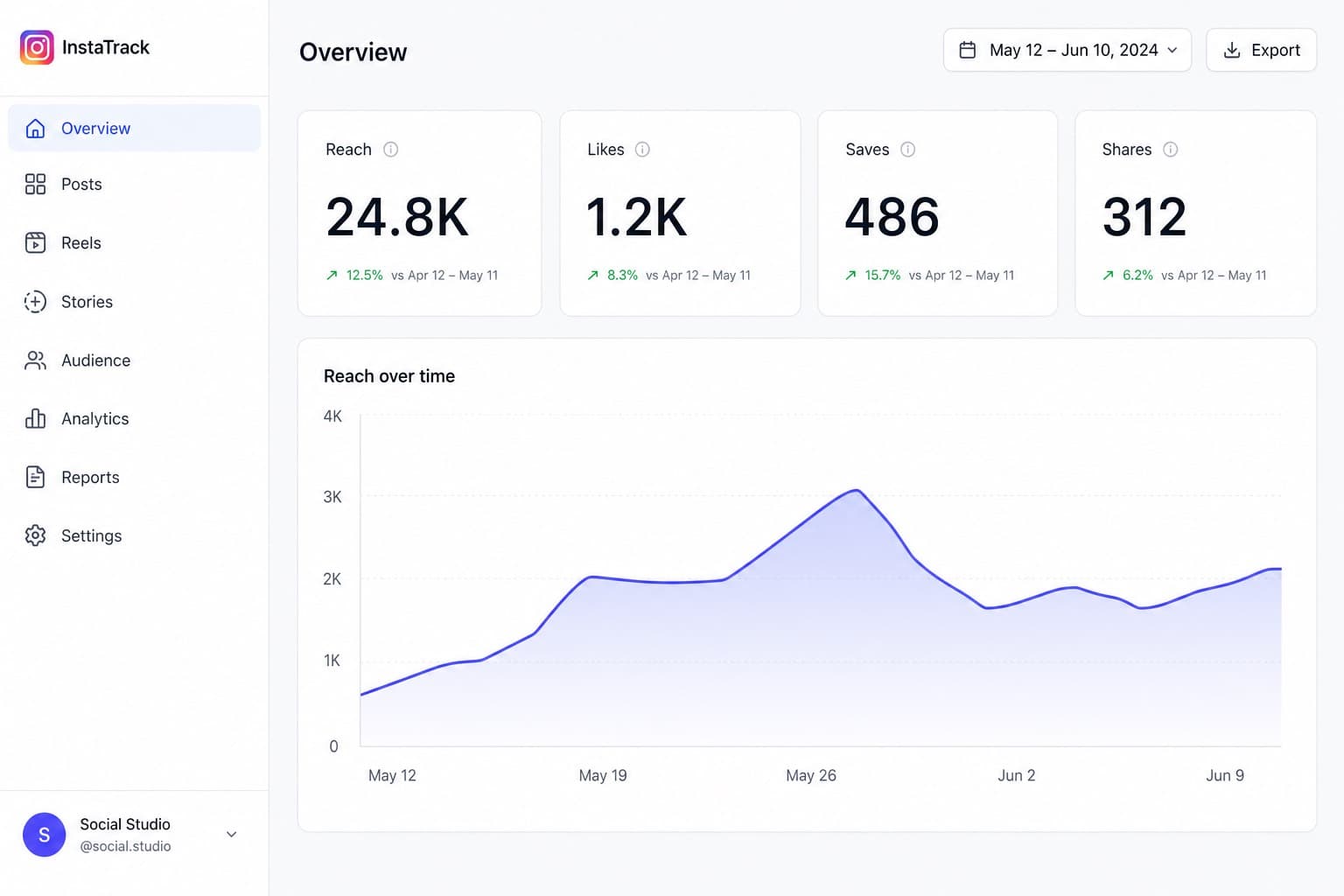
Task: Expand the Social Studio account switcher chevron
Action: coord(232,835)
